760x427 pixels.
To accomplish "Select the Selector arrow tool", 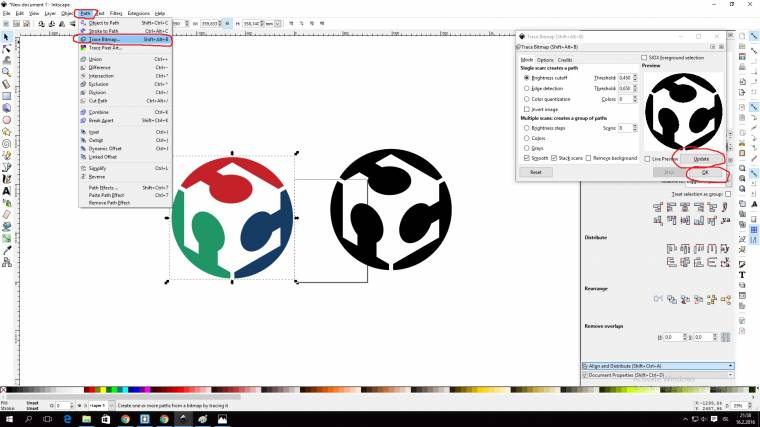I will 6,37.
